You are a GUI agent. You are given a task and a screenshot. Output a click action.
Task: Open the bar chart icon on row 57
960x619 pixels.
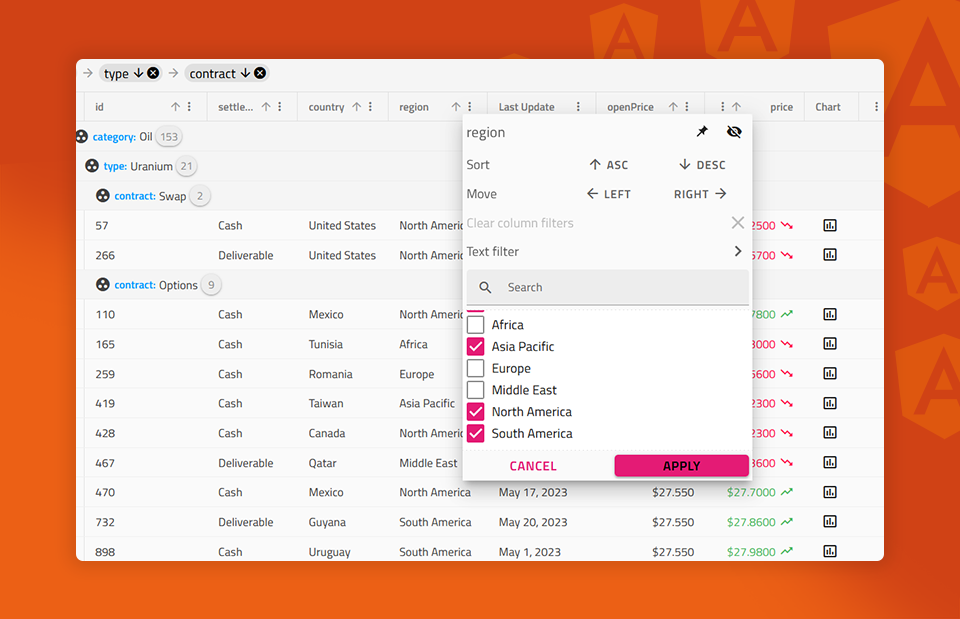(x=829, y=225)
